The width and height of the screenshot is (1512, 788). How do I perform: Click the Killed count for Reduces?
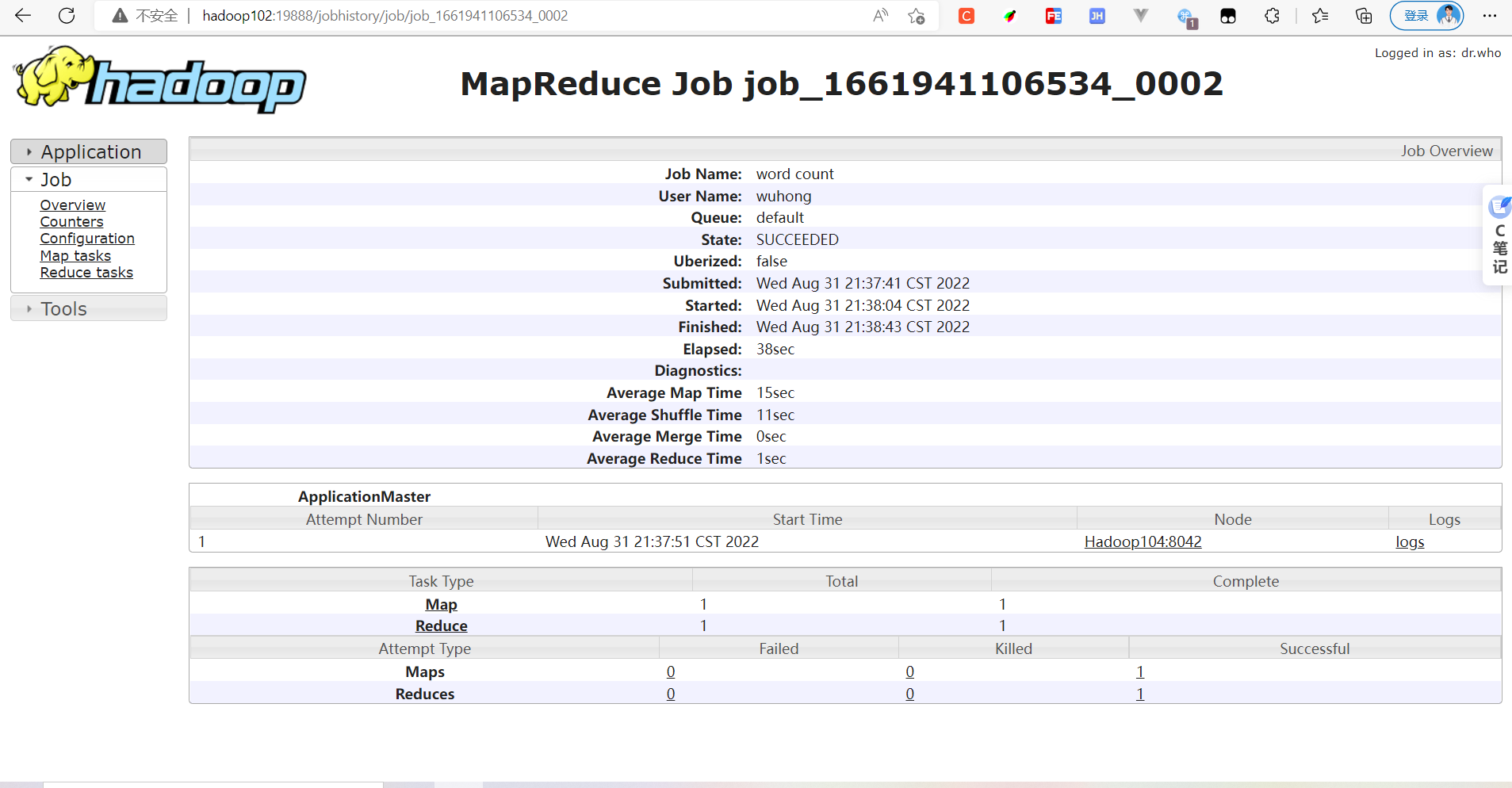pyautogui.click(x=909, y=694)
